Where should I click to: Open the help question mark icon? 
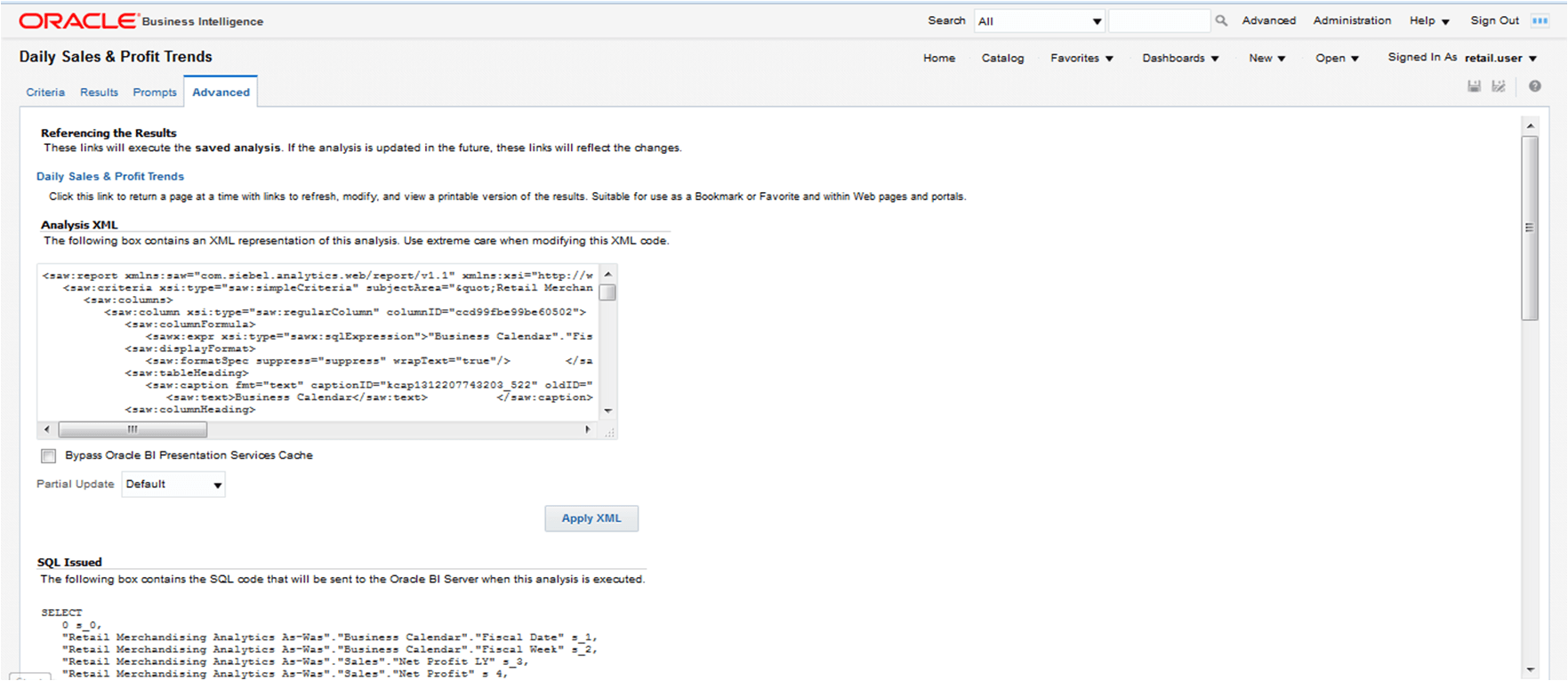[1534, 86]
